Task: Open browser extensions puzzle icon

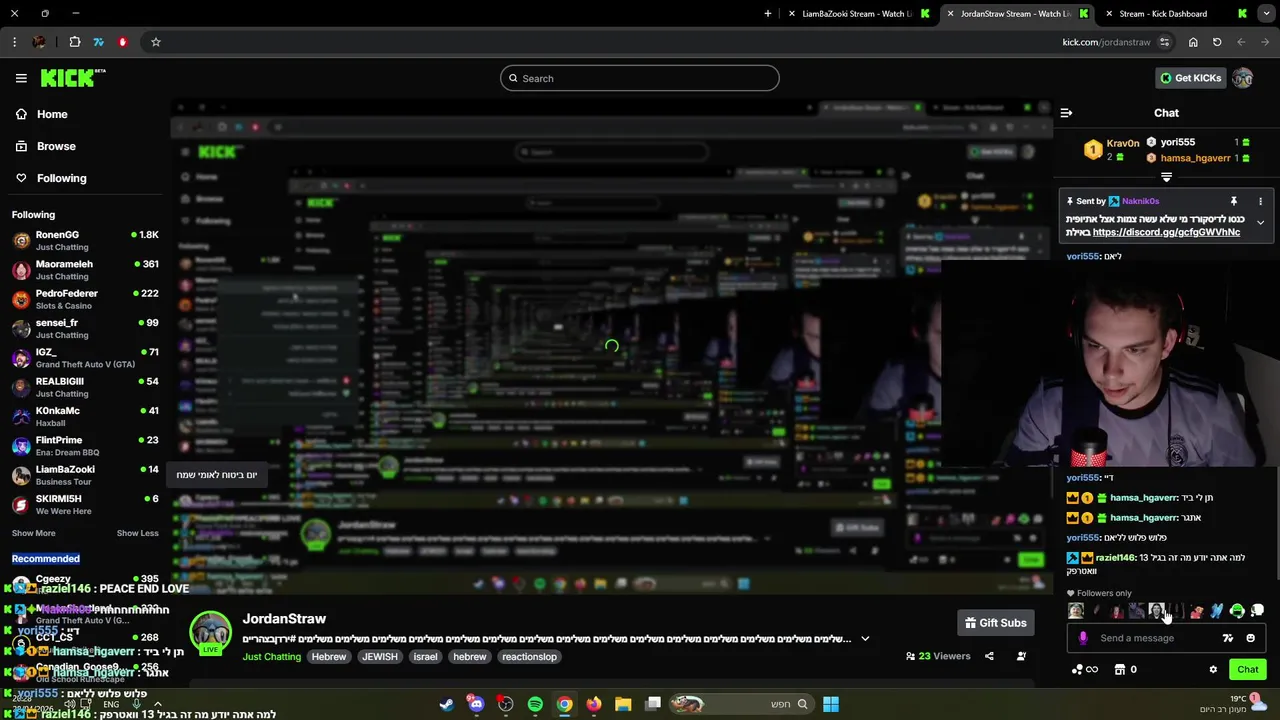Action: pyautogui.click(x=75, y=42)
